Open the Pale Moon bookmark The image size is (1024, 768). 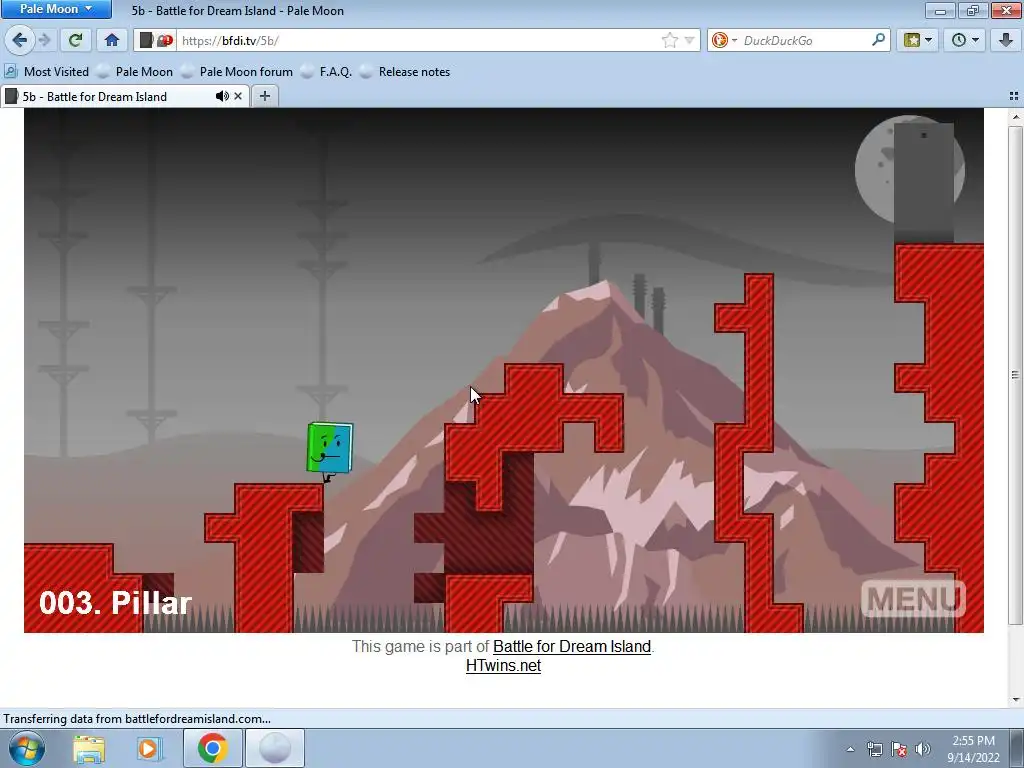[x=135, y=72]
